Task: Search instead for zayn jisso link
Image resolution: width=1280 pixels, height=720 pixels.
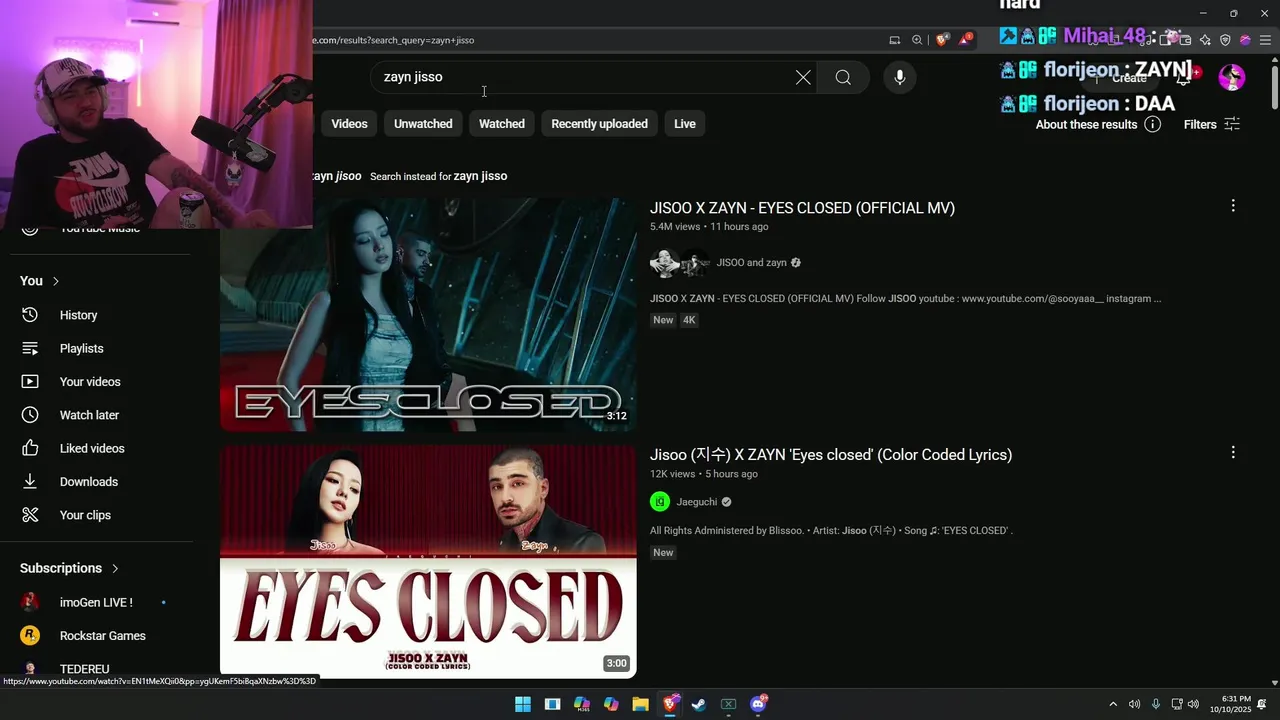Action: (x=480, y=176)
